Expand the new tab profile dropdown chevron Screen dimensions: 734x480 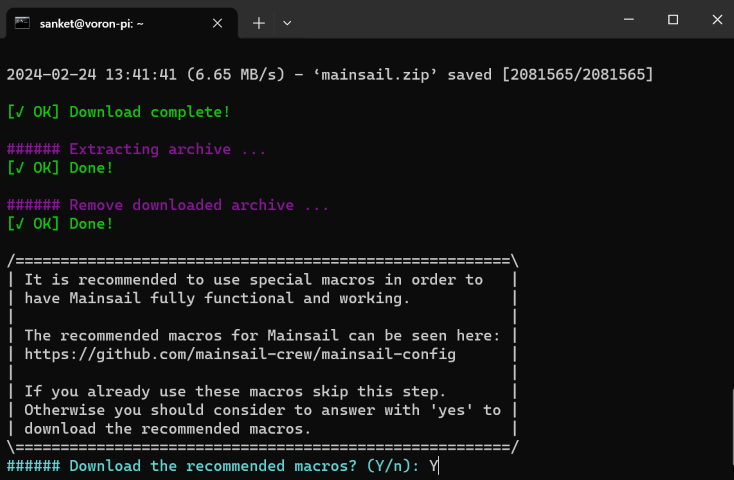click(x=287, y=22)
